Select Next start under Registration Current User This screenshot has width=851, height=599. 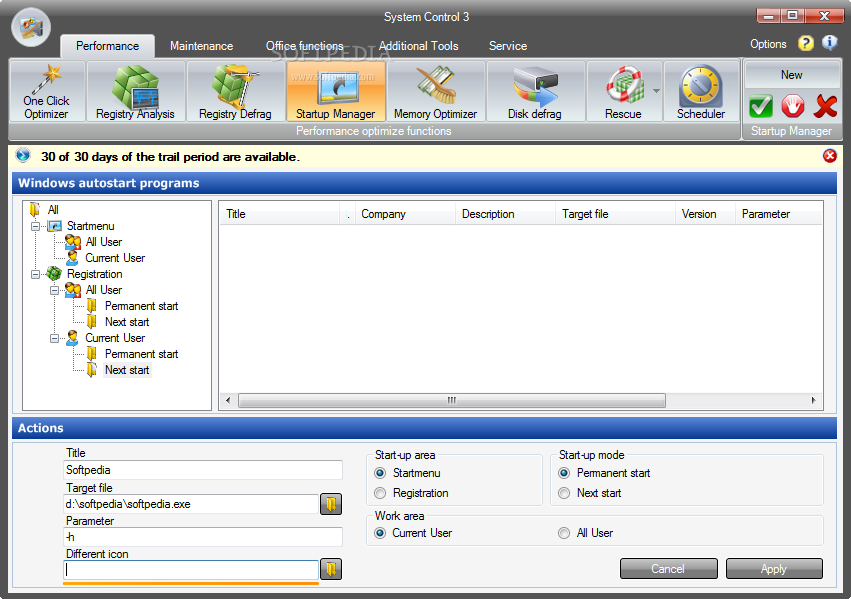126,370
